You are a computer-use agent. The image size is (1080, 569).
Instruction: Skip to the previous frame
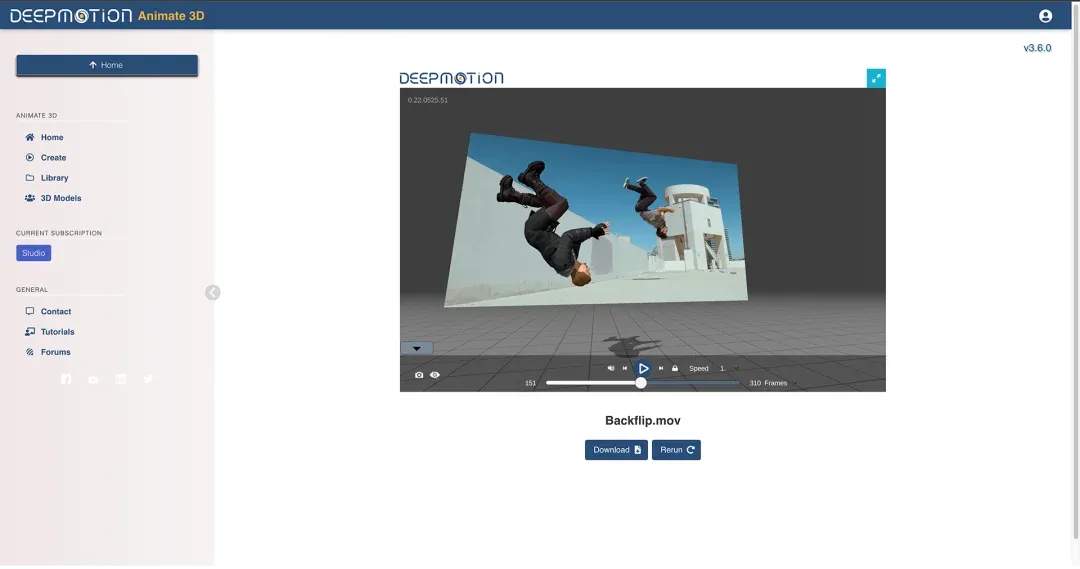[x=625, y=369]
